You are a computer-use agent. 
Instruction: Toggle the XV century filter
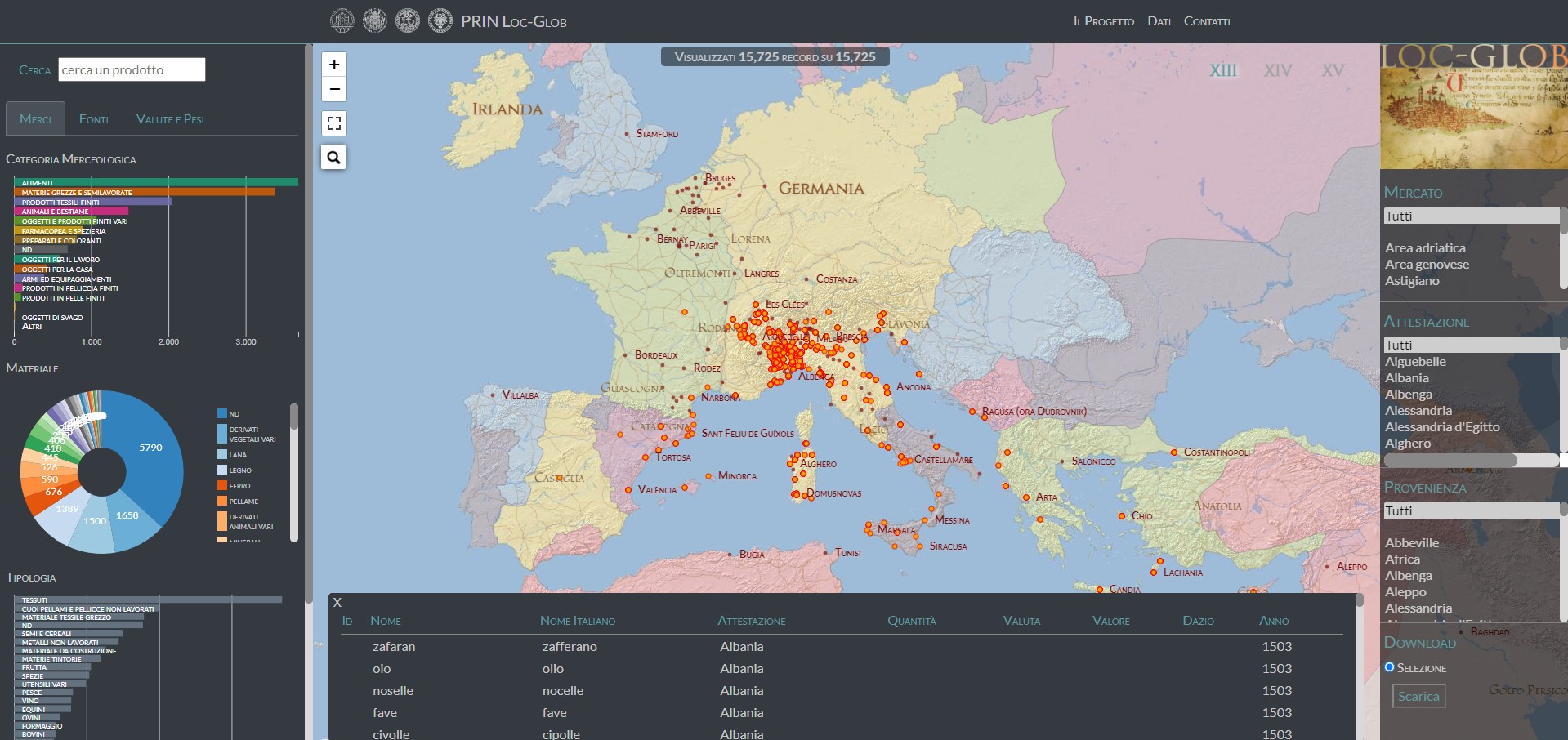tap(1333, 71)
